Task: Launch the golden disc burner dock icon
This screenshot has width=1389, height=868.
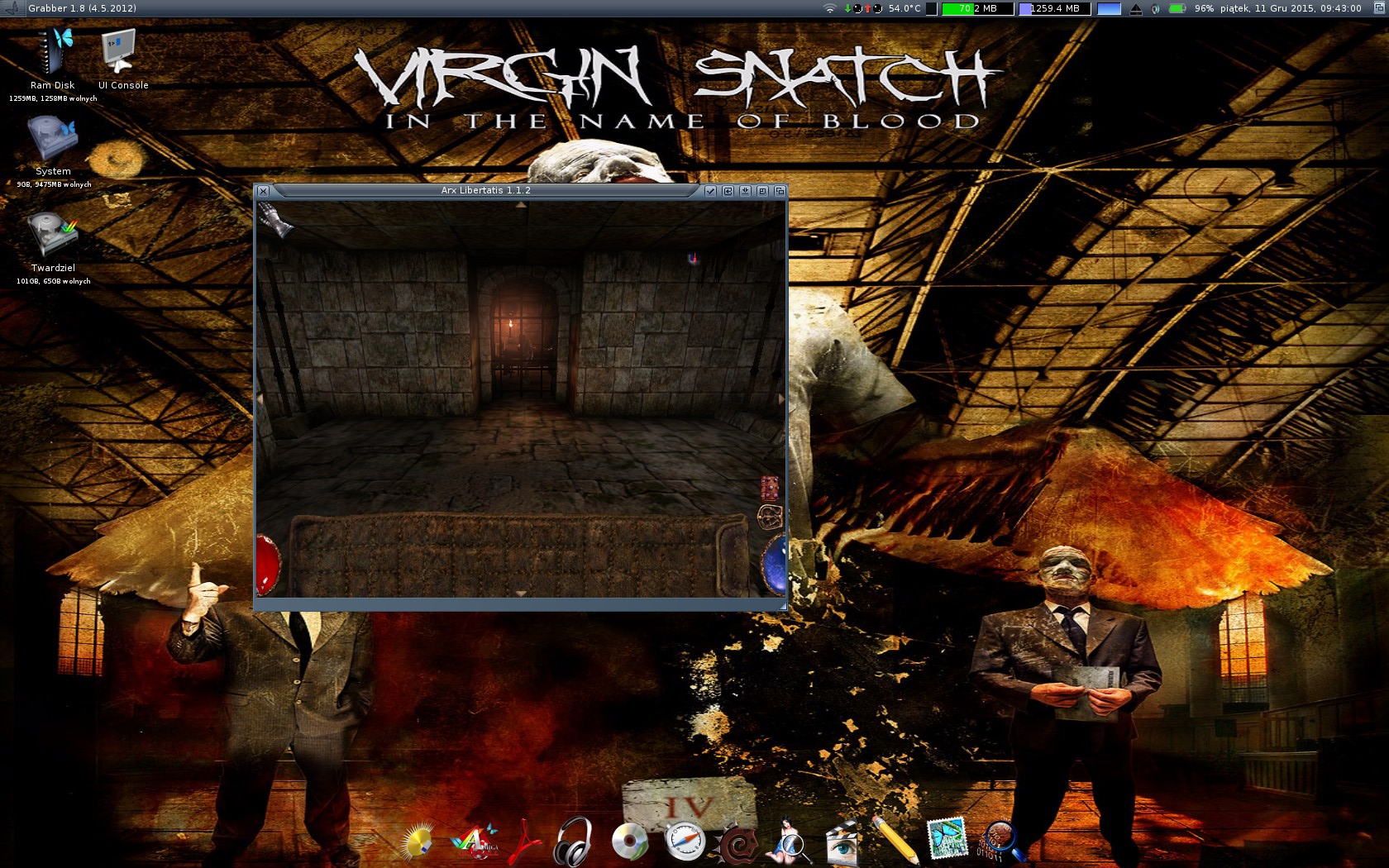Action: click(418, 842)
